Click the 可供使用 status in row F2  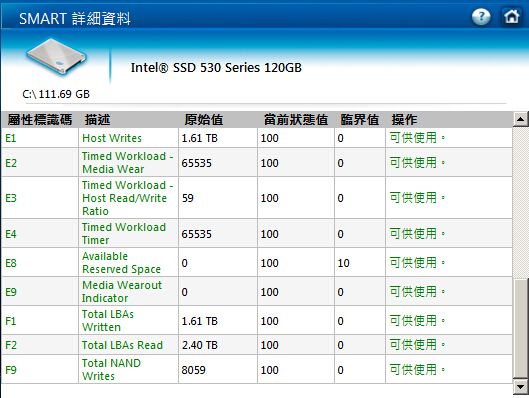417,345
